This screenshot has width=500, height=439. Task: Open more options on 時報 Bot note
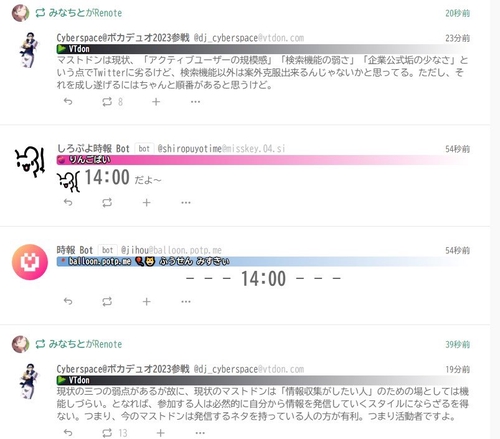186,302
